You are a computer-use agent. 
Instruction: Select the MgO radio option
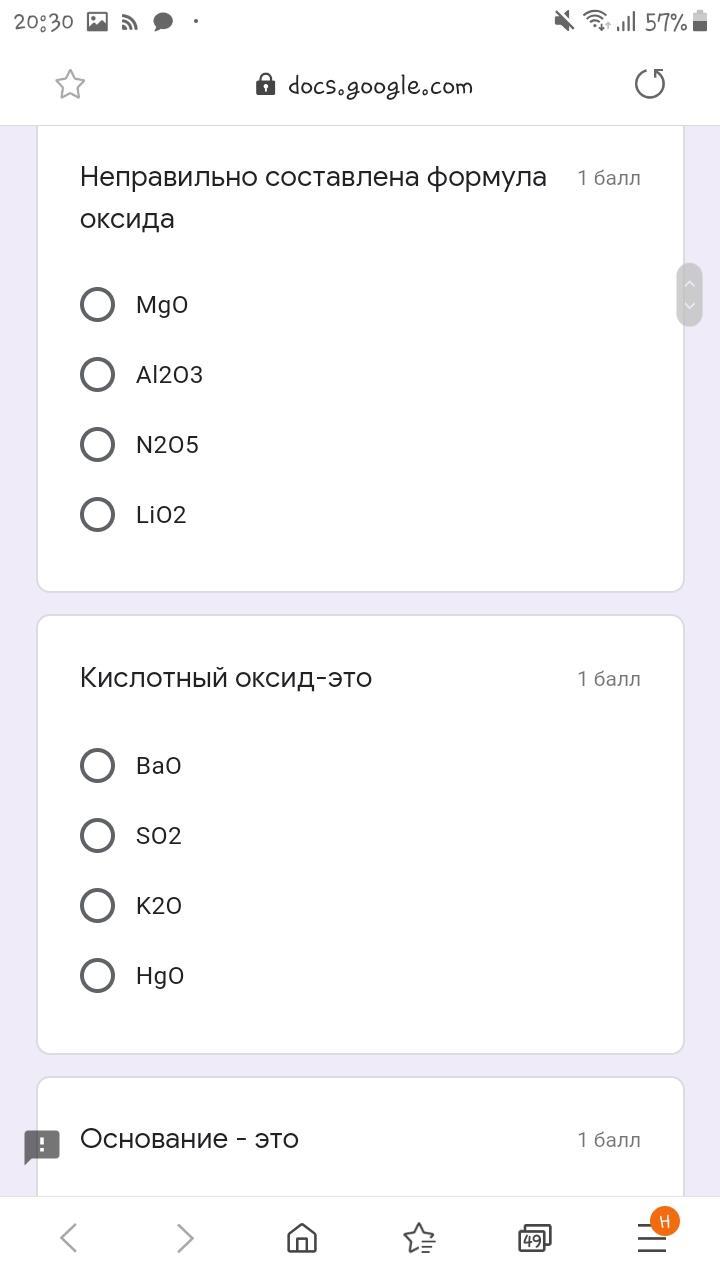[97, 305]
